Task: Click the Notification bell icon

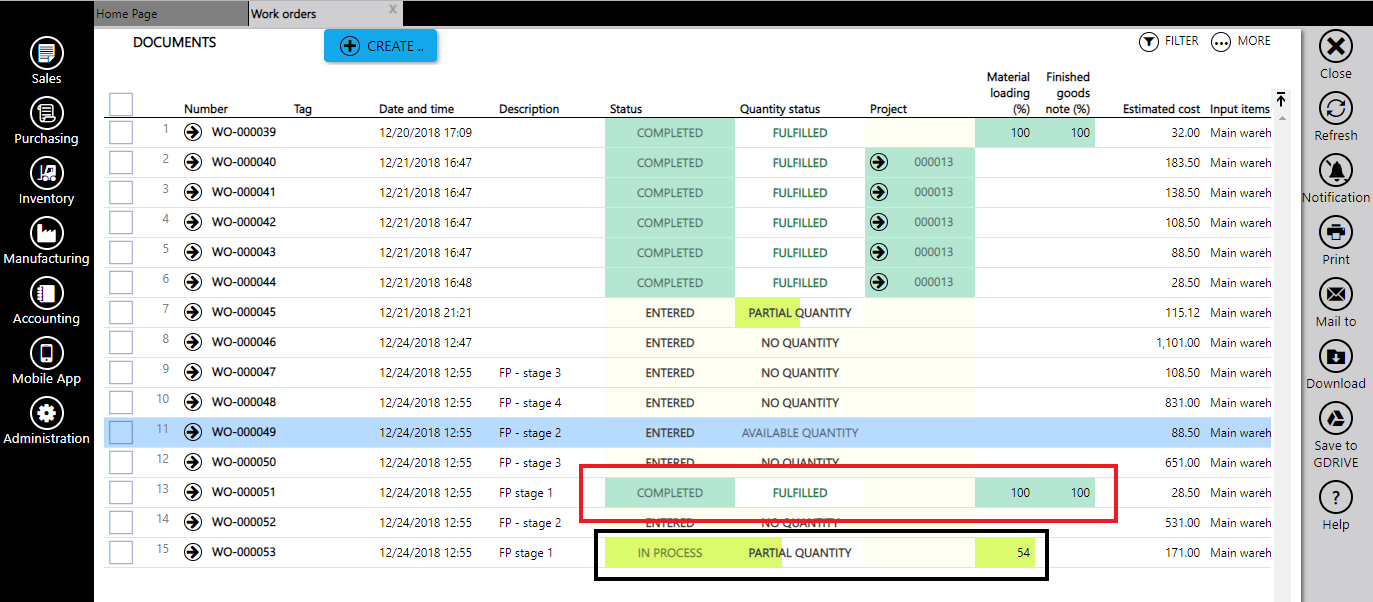Action: click(x=1336, y=170)
